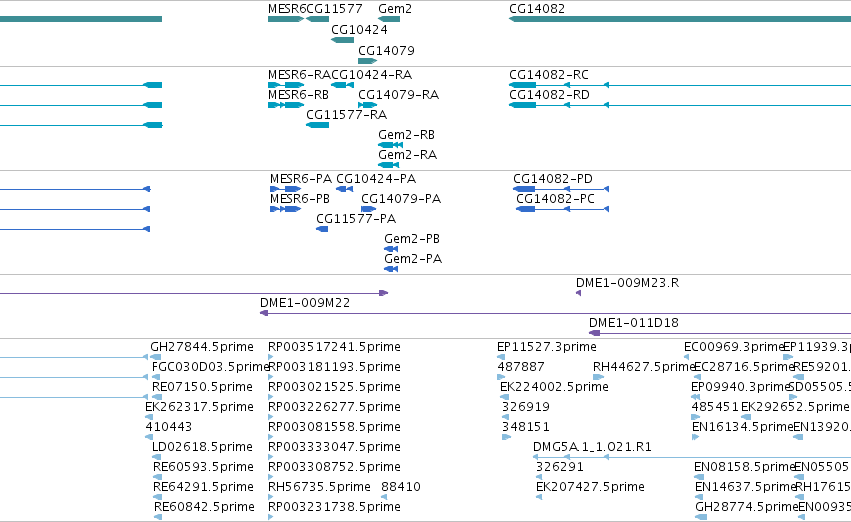Viewport: 851px width, 522px height.
Task: Click the Gem2-PB protein label
Action: pyautogui.click(x=412, y=239)
